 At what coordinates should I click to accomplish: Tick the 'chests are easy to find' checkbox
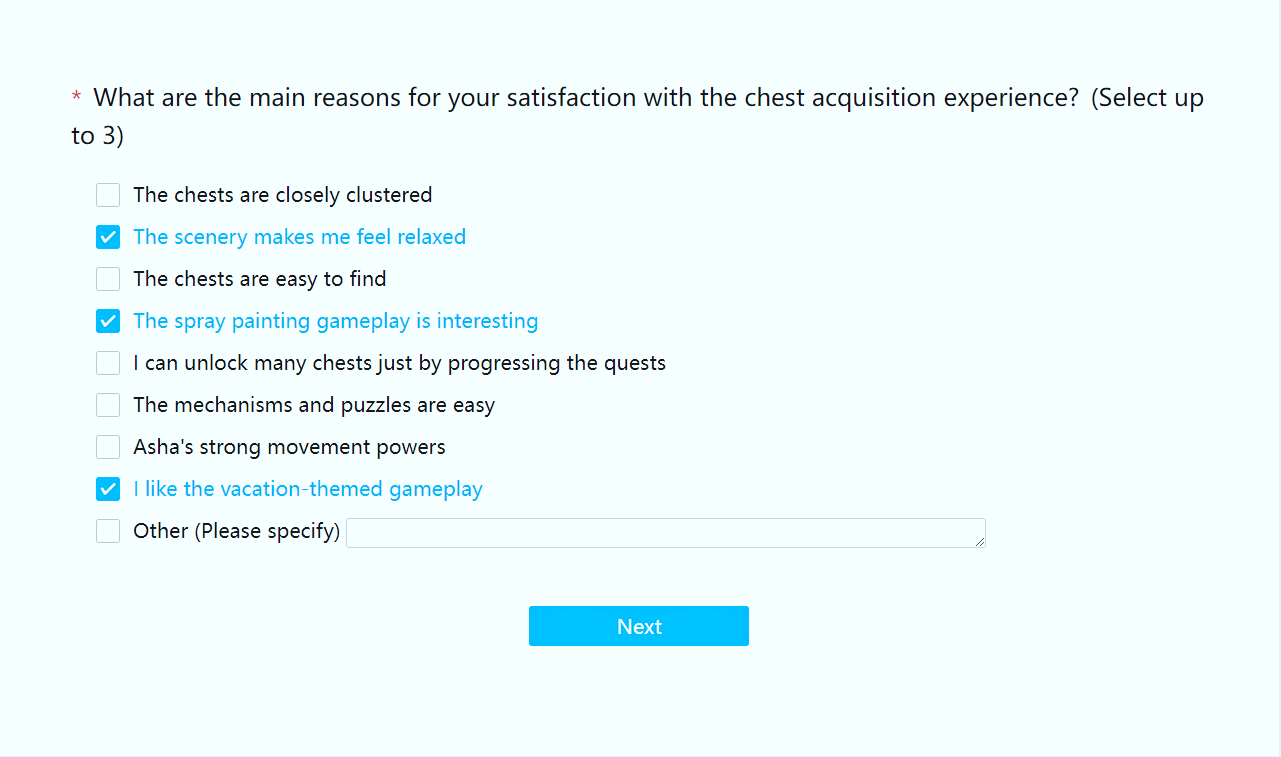coord(108,279)
